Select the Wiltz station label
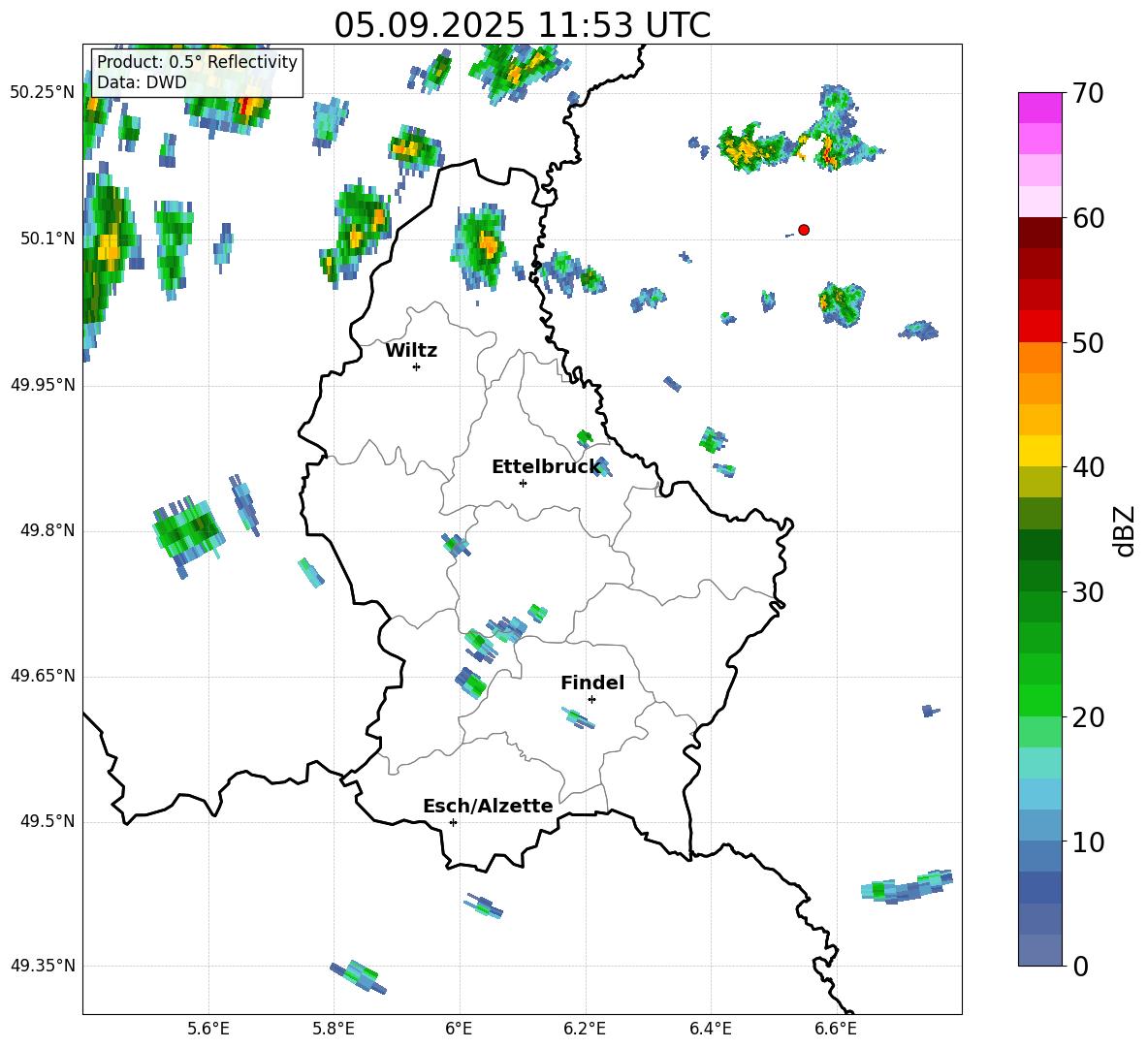Viewport: 1148px width, 1048px height. tap(411, 351)
